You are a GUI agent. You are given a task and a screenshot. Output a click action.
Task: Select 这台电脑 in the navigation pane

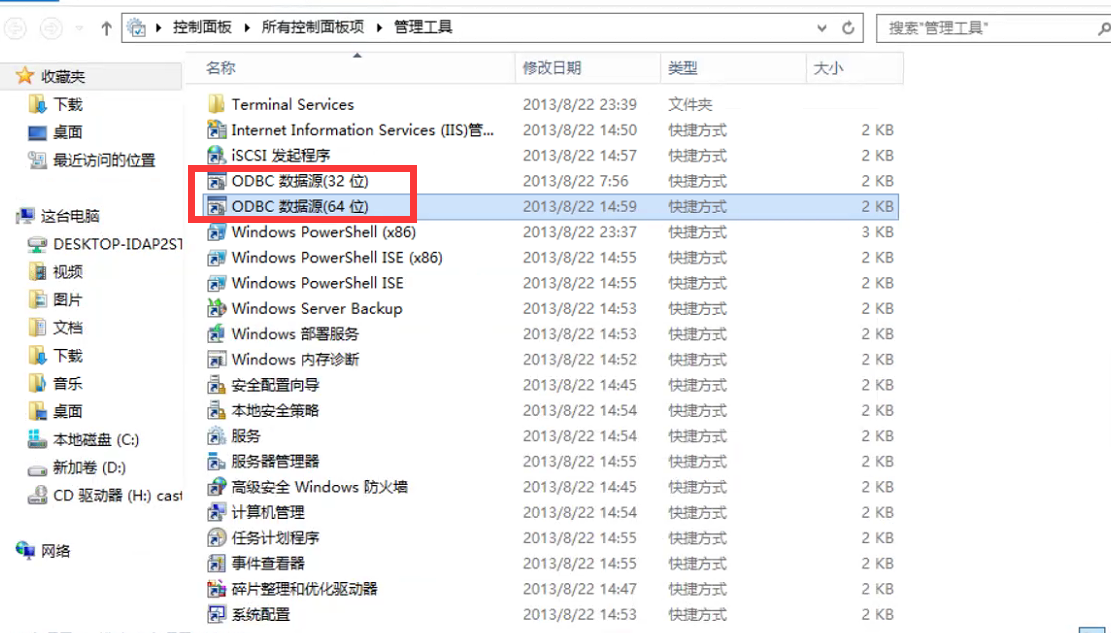coord(69,216)
